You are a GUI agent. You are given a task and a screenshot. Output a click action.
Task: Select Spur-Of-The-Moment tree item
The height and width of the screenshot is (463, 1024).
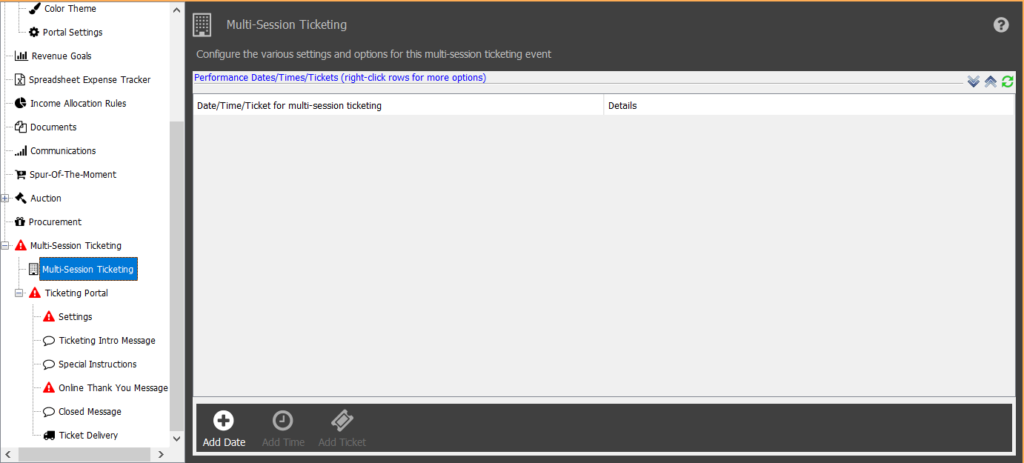[72, 174]
